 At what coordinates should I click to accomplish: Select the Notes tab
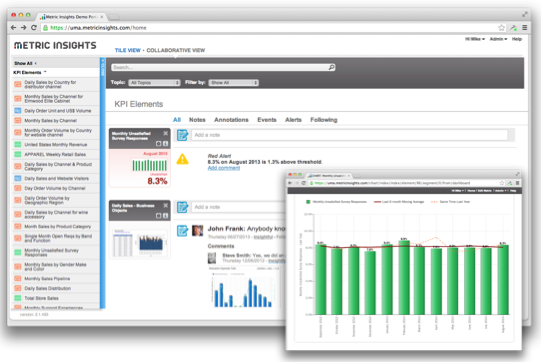(197, 120)
